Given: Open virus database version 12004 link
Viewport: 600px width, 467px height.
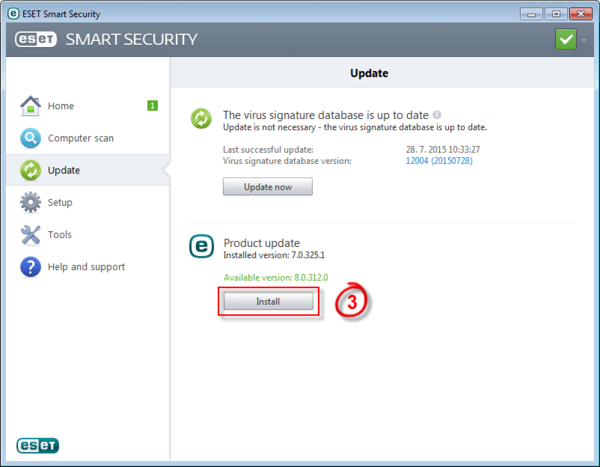Looking at the screenshot, I should point(439,161).
